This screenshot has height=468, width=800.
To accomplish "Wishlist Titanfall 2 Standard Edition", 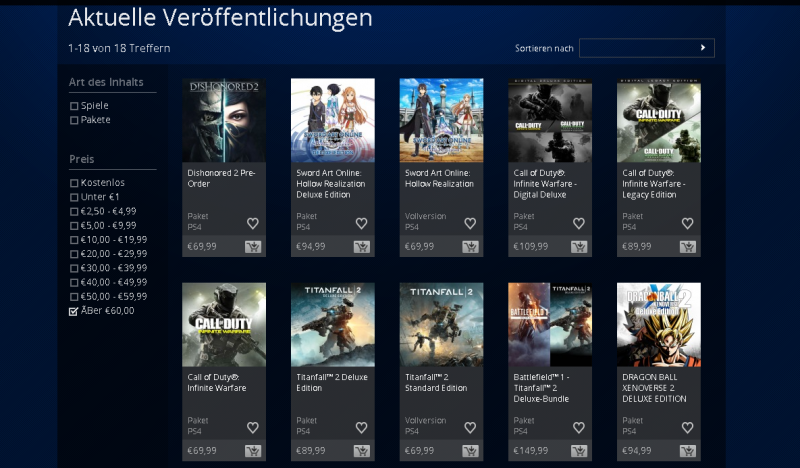I will click(470, 427).
